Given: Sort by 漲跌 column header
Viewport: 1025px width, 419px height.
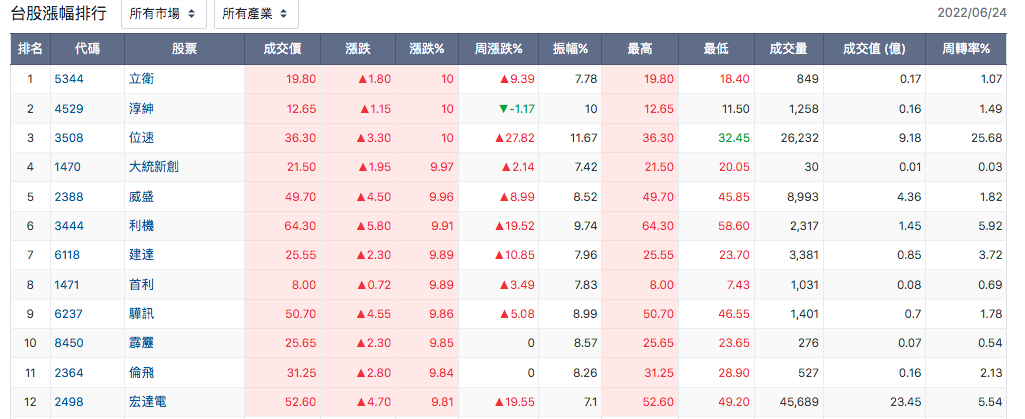Looking at the screenshot, I should pyautogui.click(x=358, y=49).
